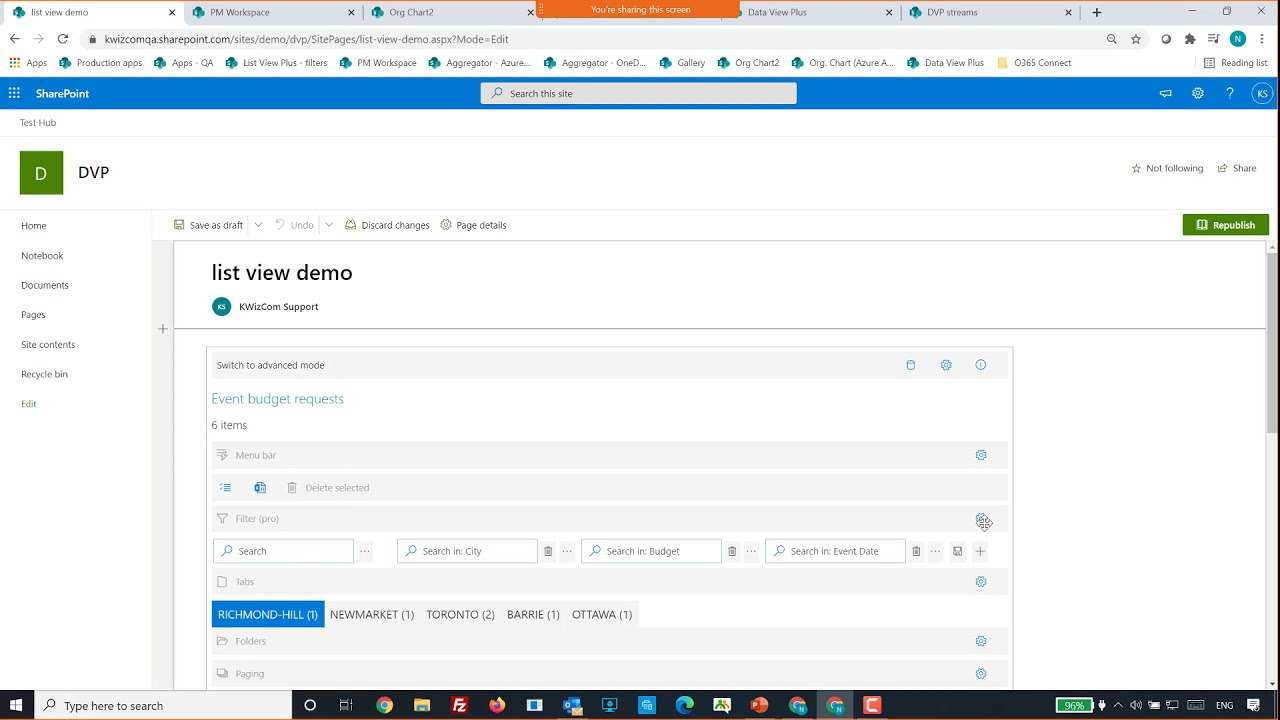Select the TORONTO (2) tab
Screen dimensions: 1280x720
tap(460, 614)
